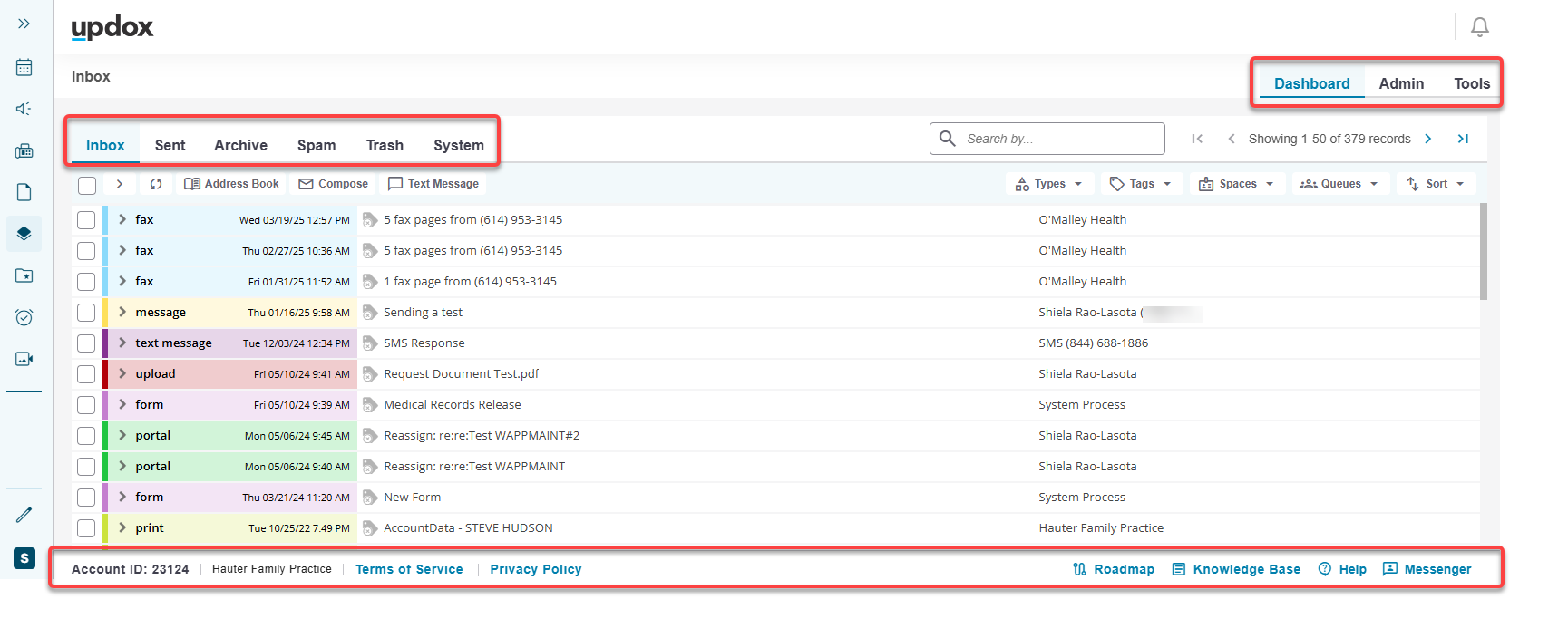Open Reassign: re:re:Test WAPPMAINT#2 message
This screenshot has height=628, width=1568.
(482, 436)
